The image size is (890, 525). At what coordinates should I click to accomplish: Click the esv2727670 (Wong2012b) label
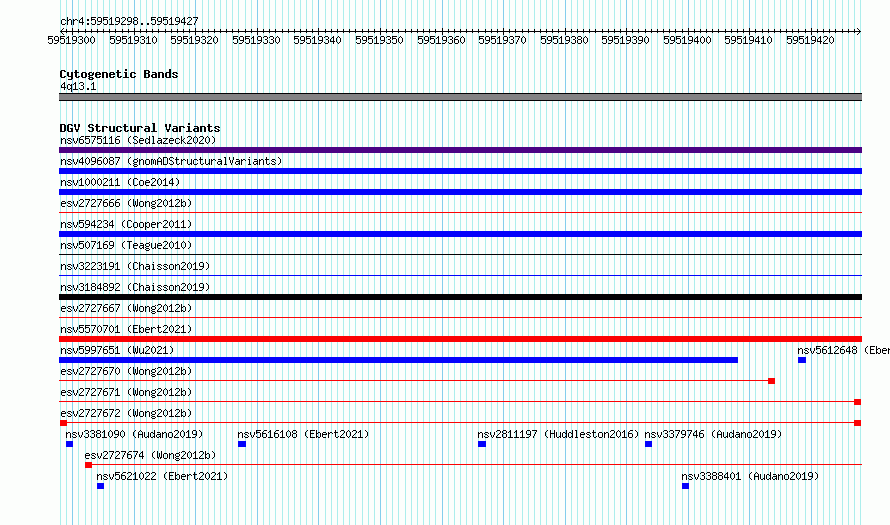[126, 371]
